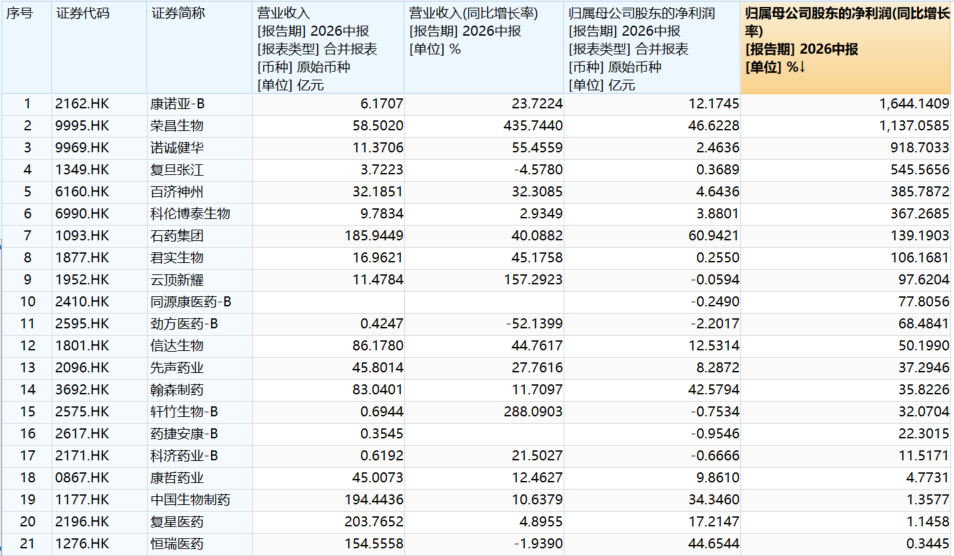Screen dimensions: 954x556
Task: Select net profit value 46.6228
Action: pos(714,126)
